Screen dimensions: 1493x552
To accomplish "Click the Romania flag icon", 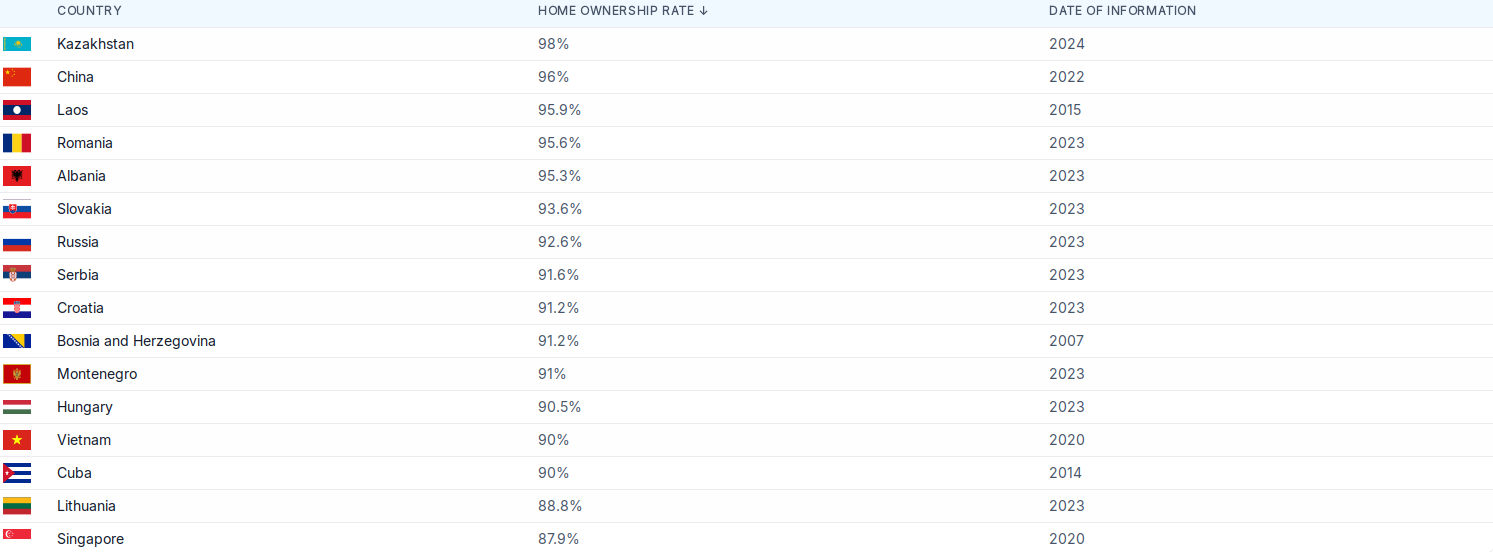I will pos(17,143).
